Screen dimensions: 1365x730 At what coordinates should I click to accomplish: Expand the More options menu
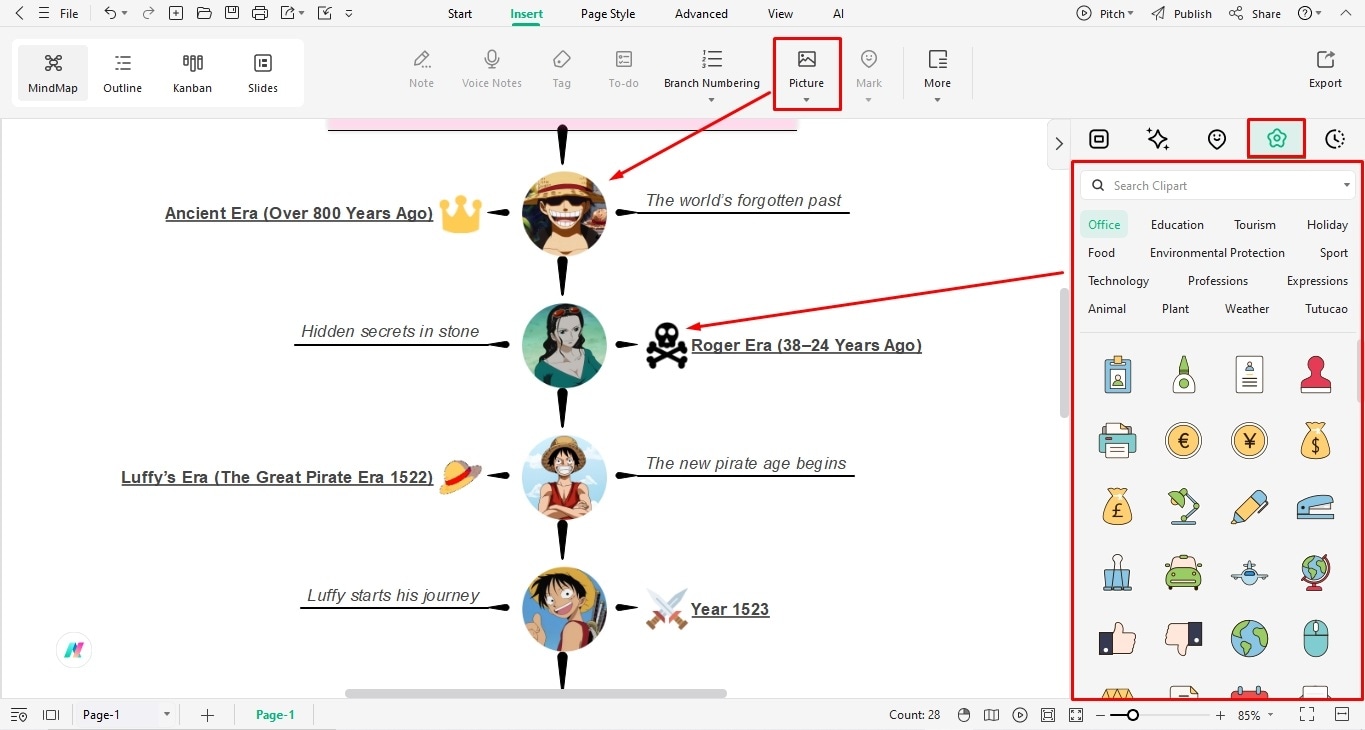click(937, 75)
